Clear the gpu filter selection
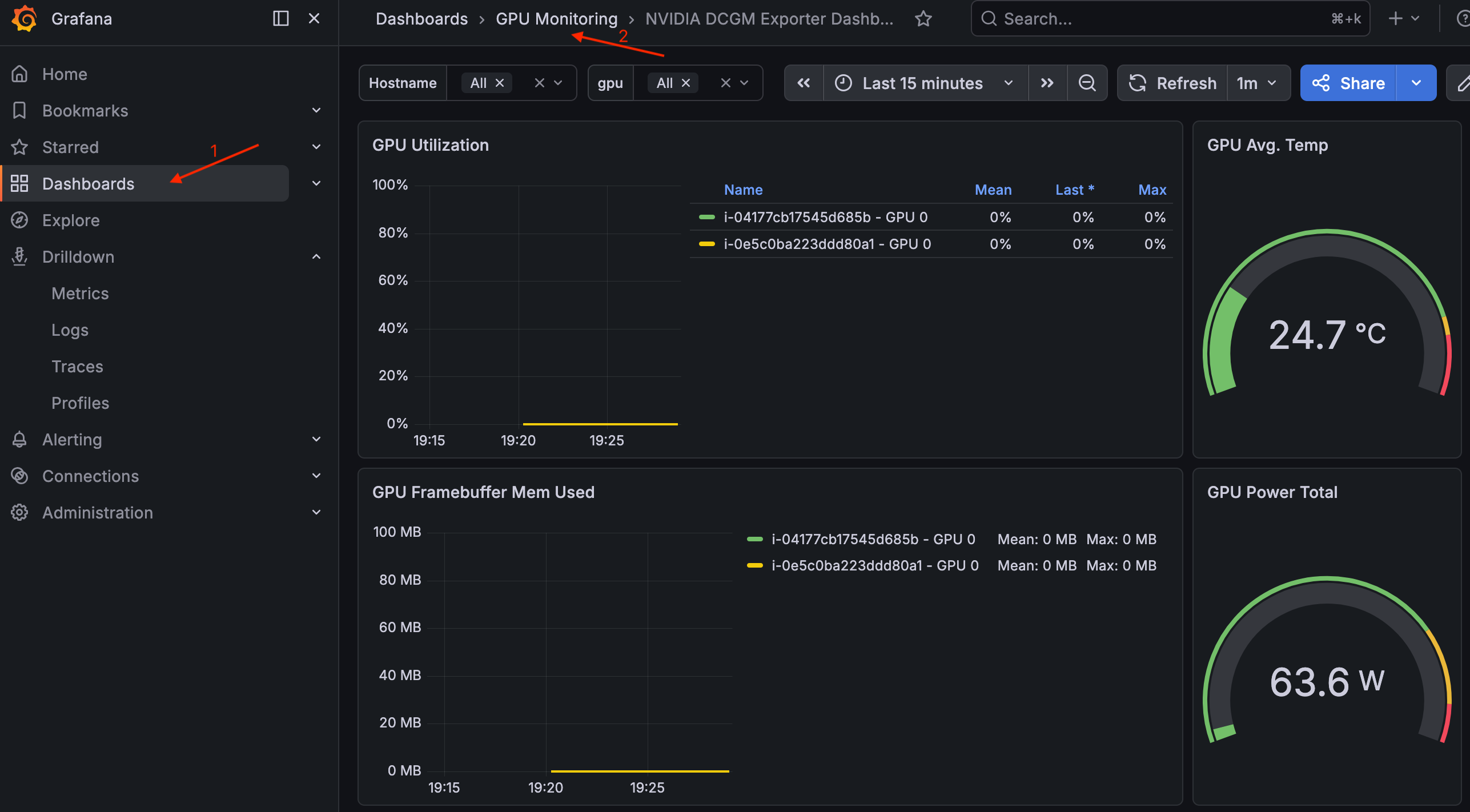This screenshot has width=1470, height=812. point(725,83)
